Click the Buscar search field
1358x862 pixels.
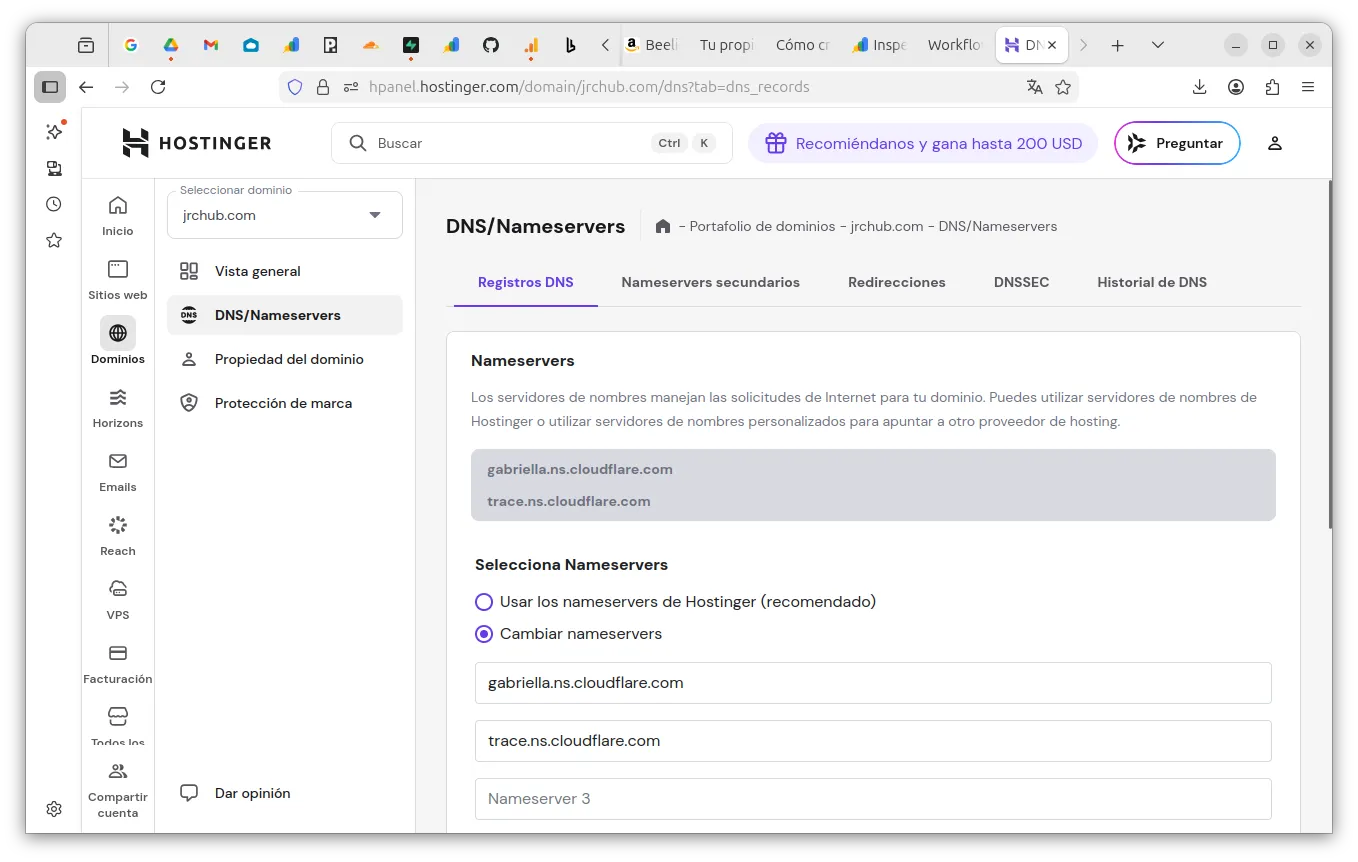[532, 143]
